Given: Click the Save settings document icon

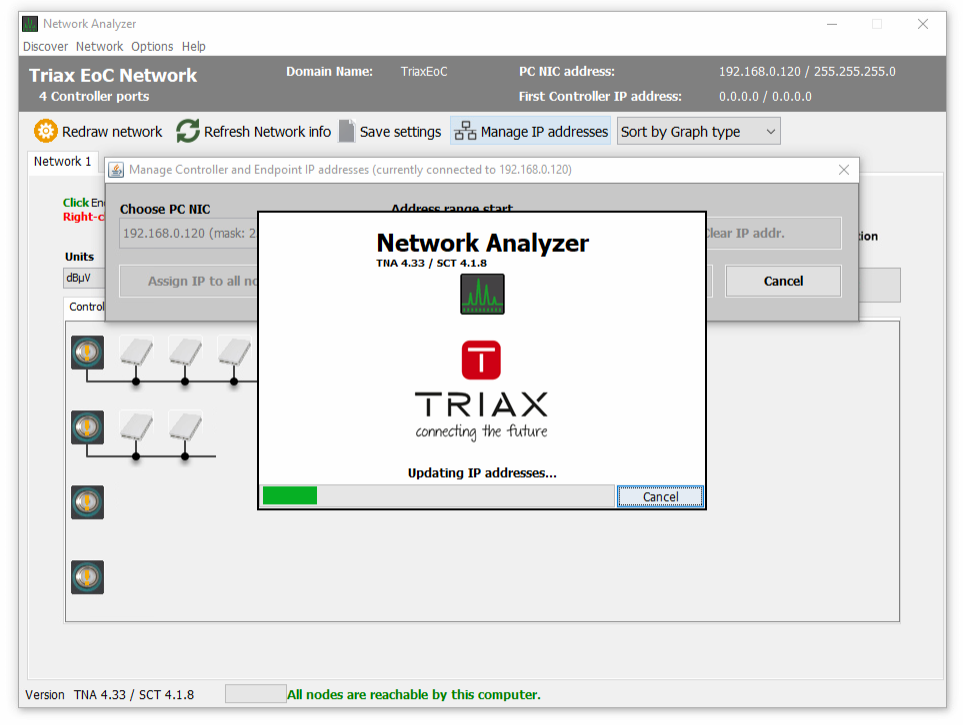Looking at the screenshot, I should pos(347,131).
